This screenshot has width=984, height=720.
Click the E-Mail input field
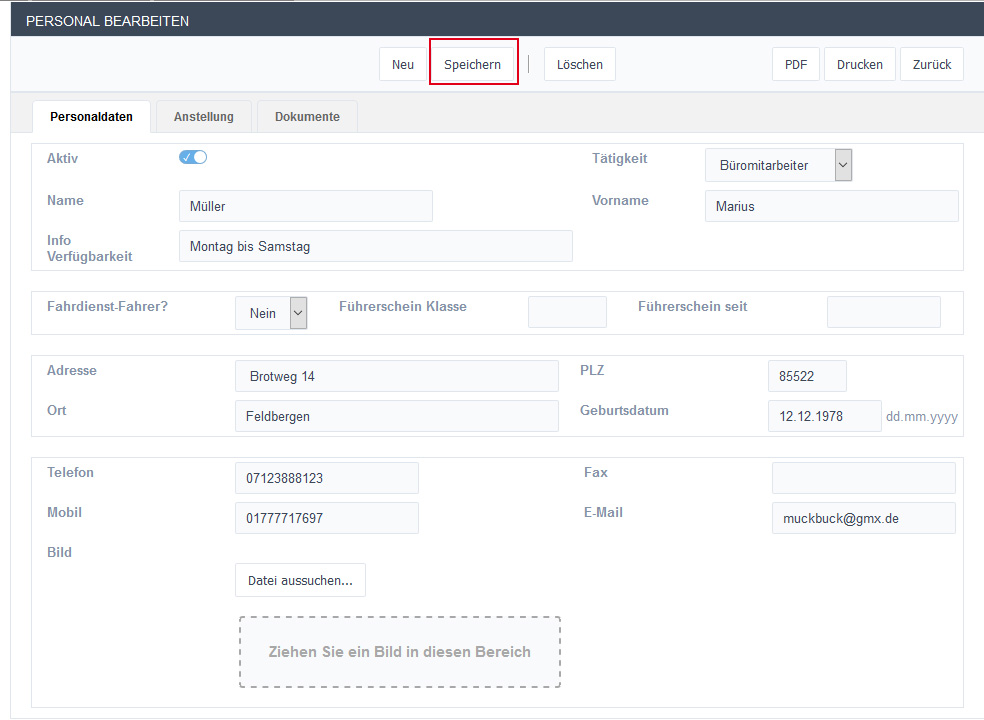(x=863, y=518)
